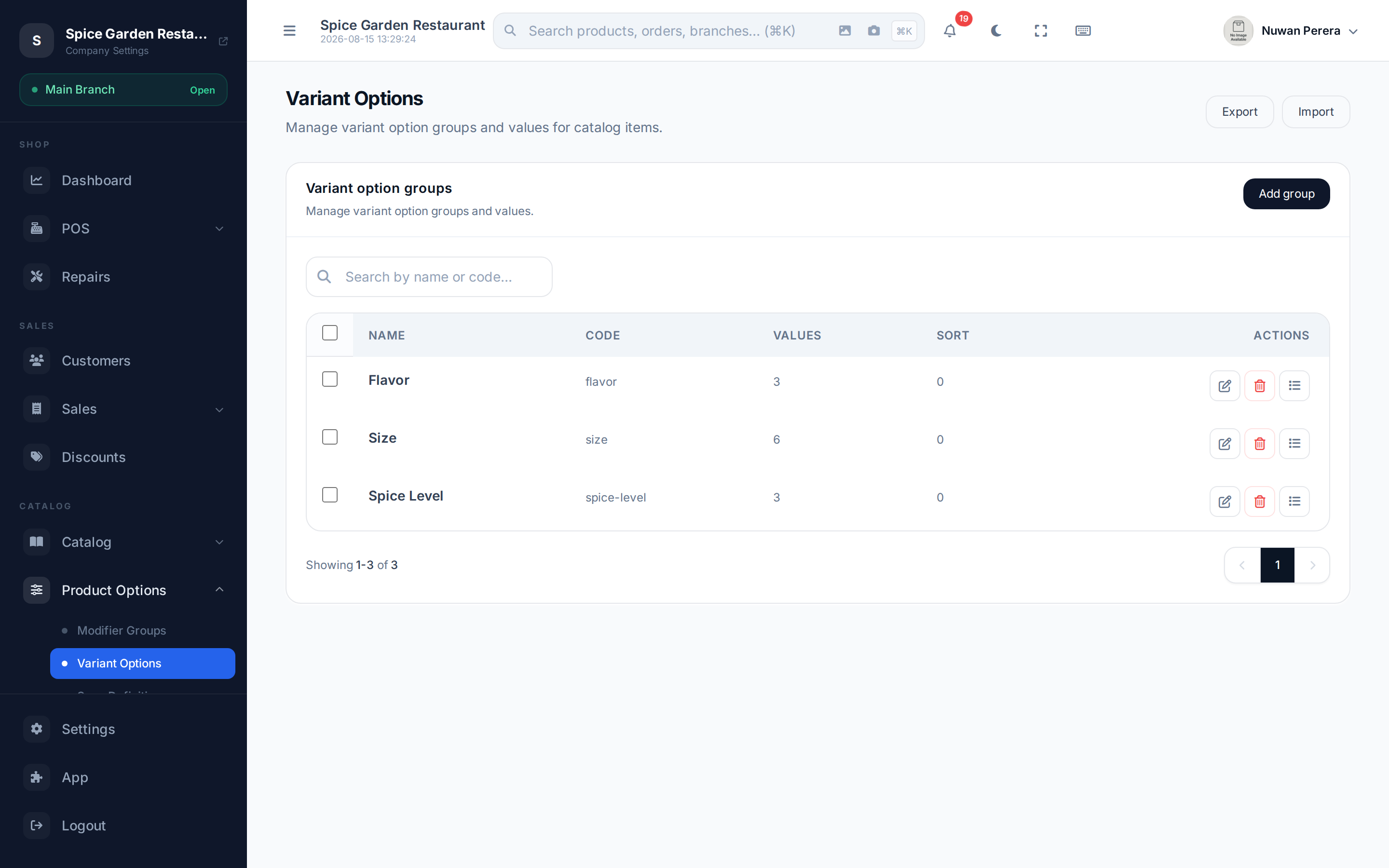Expand the Catalog sidebar menu

123,542
